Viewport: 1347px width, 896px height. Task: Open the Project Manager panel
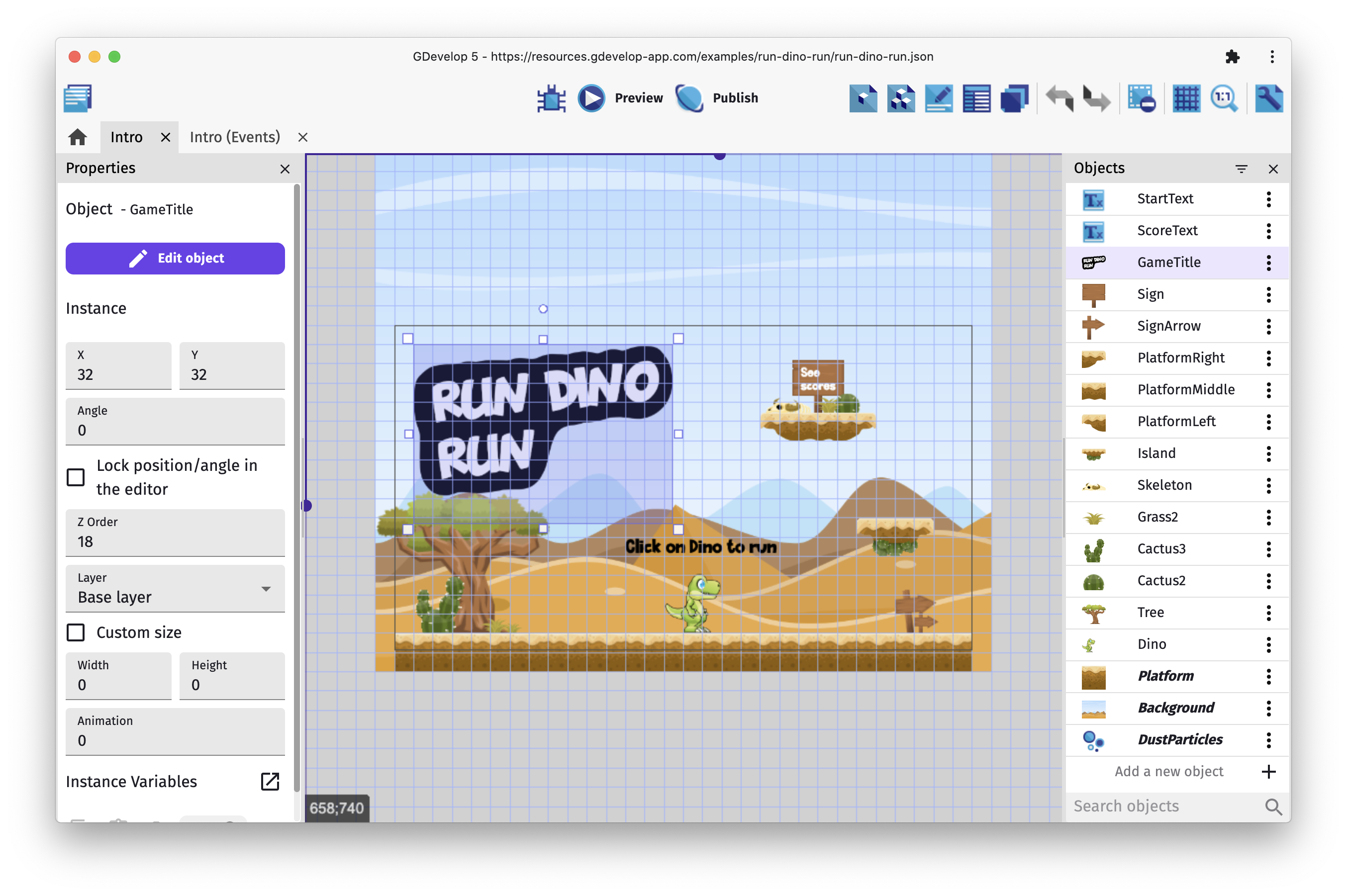78,98
